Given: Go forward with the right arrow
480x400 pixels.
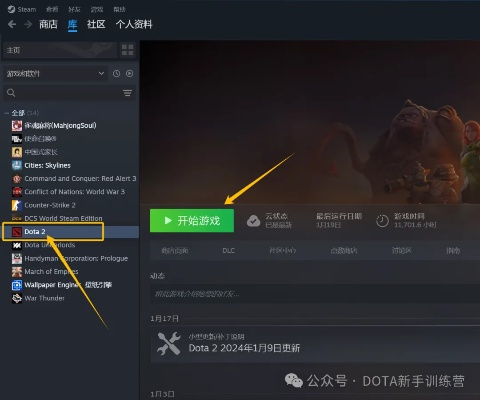Looking at the screenshot, I should pos(28,24).
